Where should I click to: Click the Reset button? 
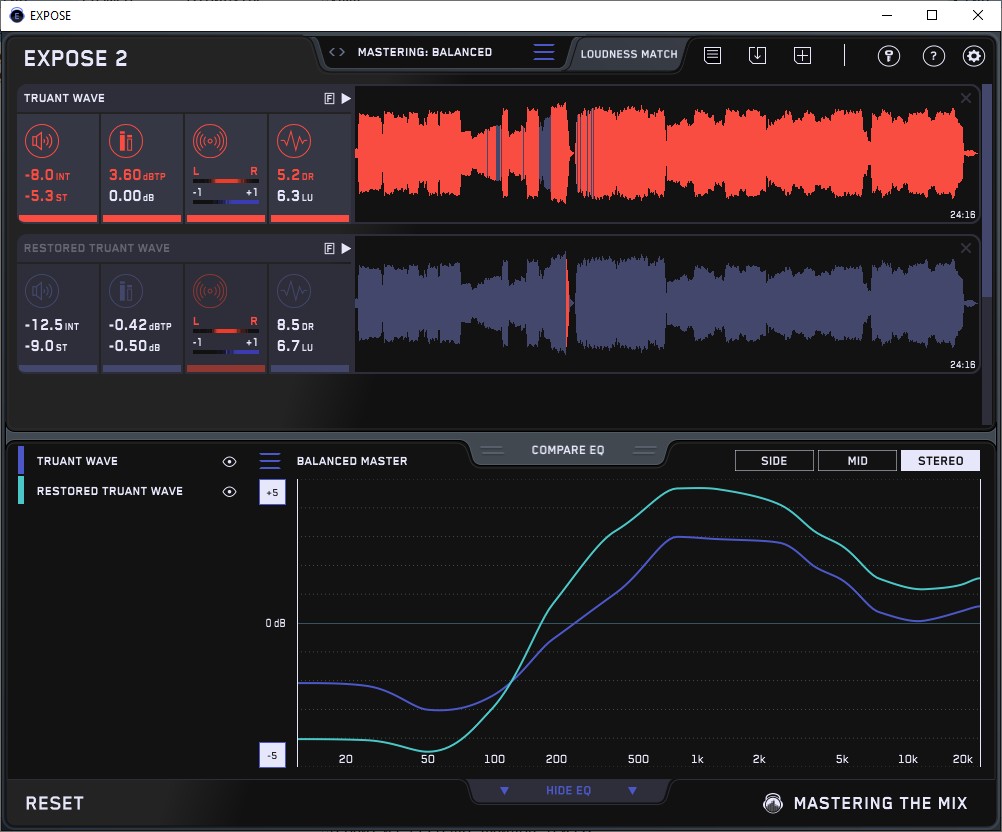tap(54, 803)
